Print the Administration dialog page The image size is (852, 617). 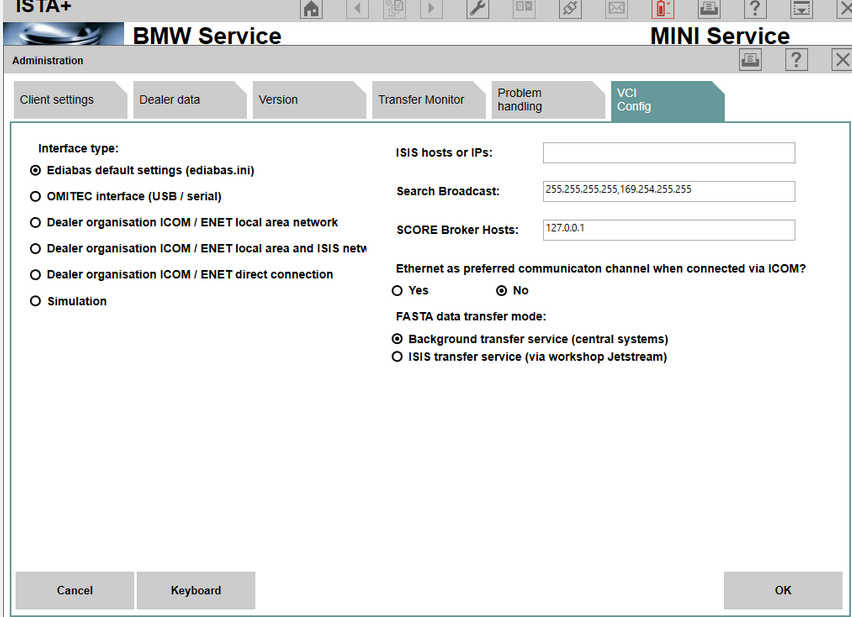(750, 60)
